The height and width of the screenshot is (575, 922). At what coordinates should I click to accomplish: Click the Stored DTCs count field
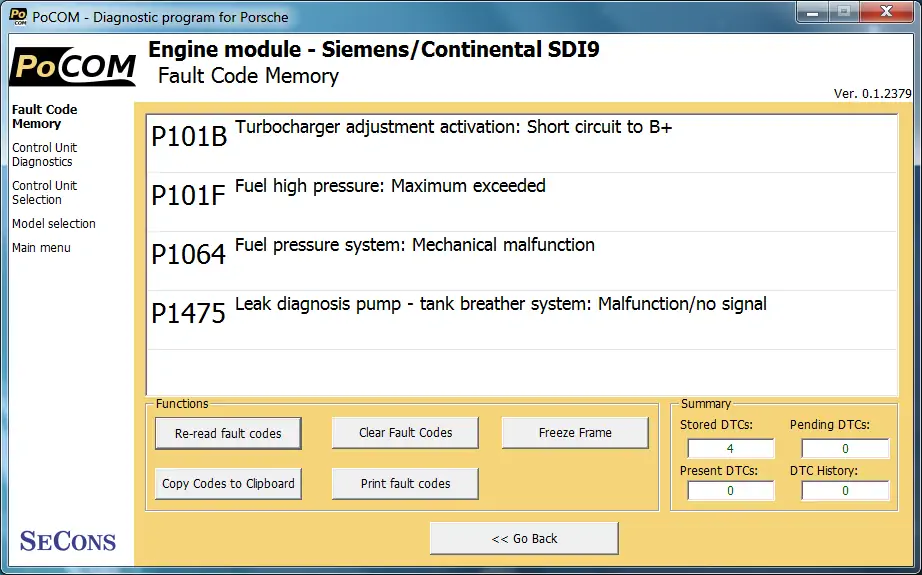coord(730,449)
